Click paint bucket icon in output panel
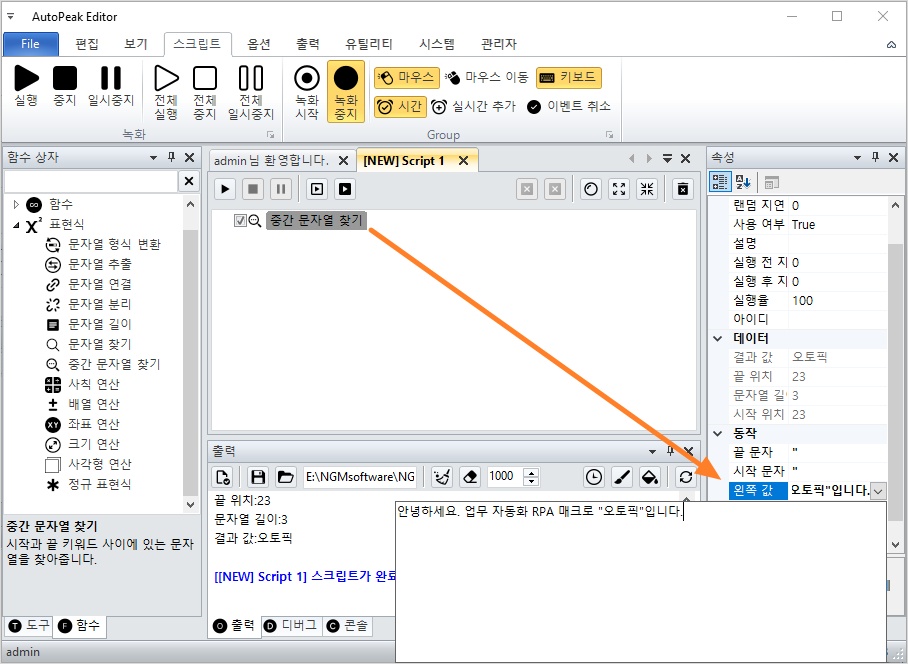Image resolution: width=908 pixels, height=664 pixels. [x=649, y=477]
